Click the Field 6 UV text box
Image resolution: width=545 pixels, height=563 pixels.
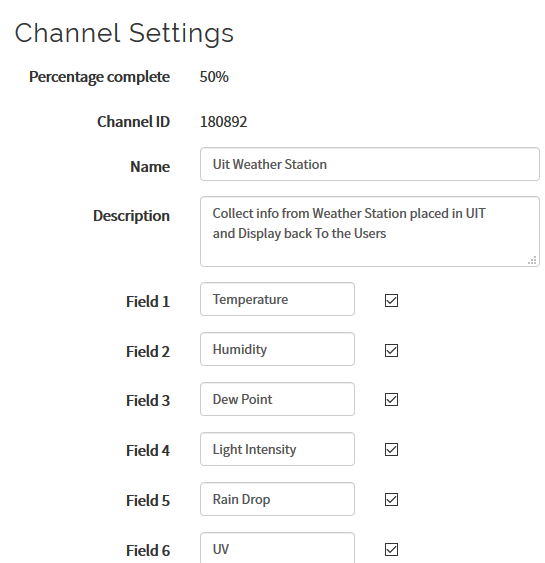click(278, 548)
